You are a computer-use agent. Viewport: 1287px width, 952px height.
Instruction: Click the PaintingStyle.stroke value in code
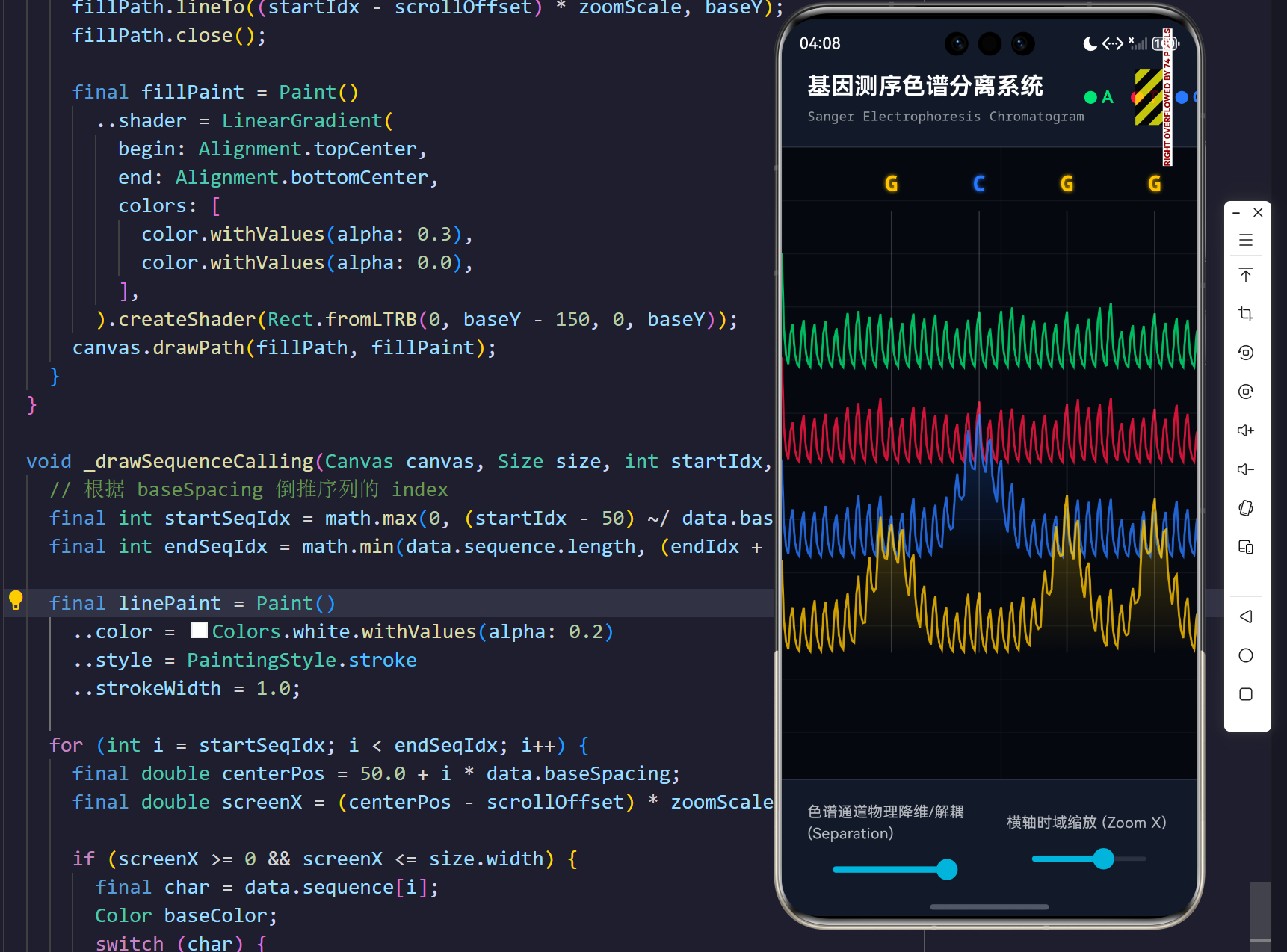[x=302, y=660]
